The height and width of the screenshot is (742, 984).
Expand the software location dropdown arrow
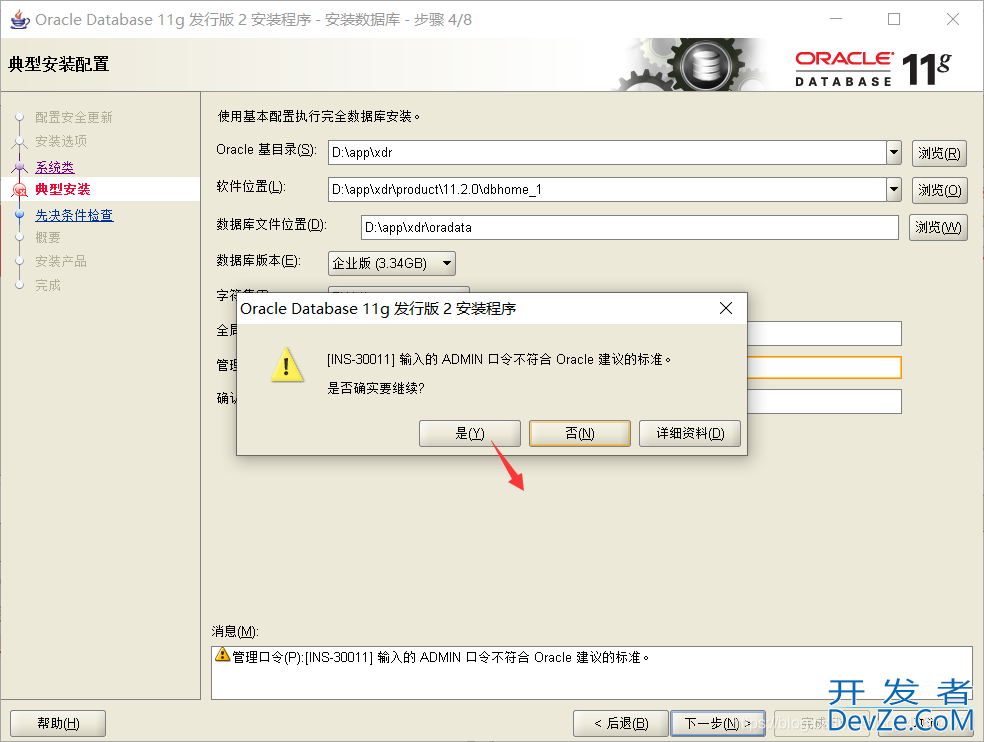pos(894,190)
